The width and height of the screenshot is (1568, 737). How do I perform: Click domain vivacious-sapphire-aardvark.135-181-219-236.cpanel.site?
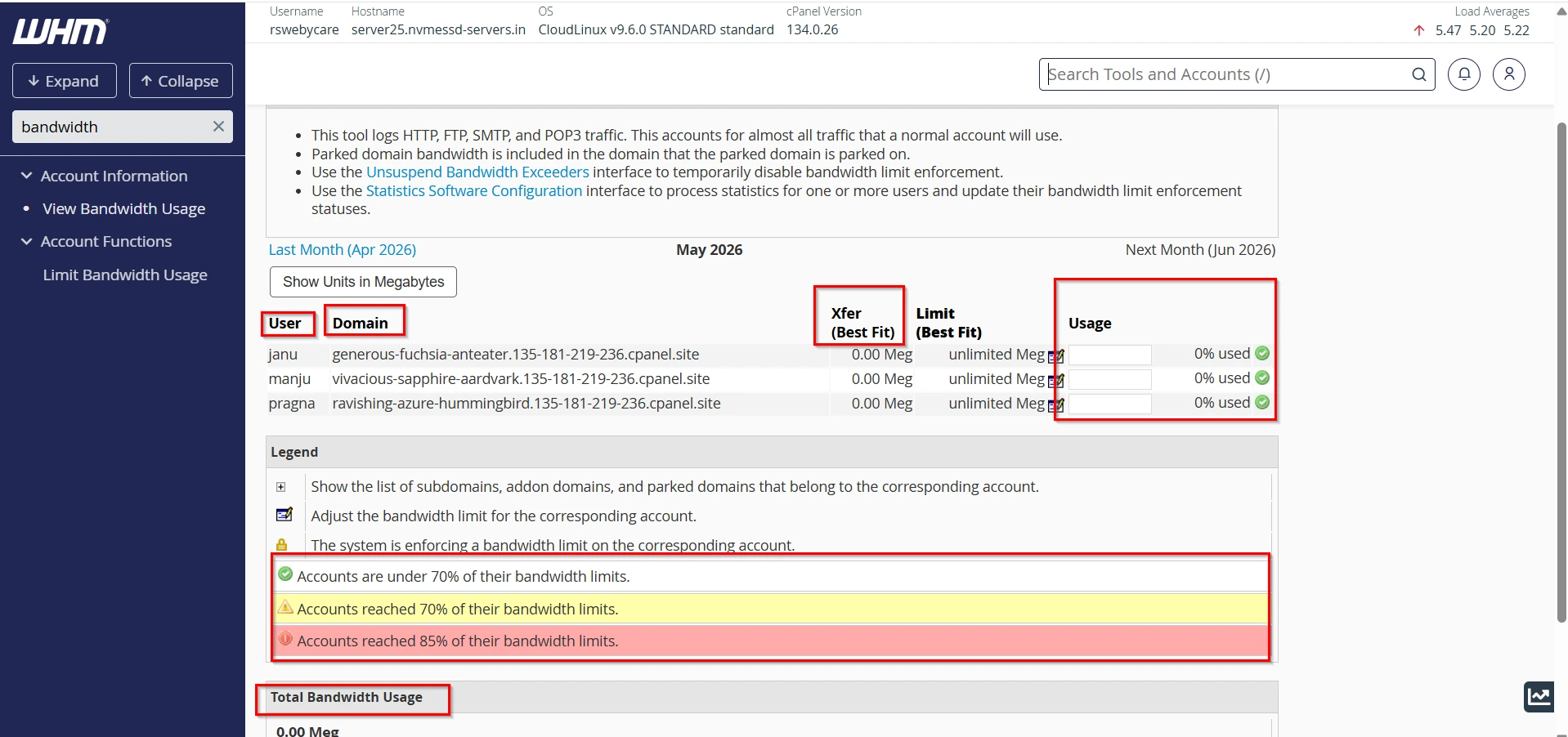tap(521, 379)
